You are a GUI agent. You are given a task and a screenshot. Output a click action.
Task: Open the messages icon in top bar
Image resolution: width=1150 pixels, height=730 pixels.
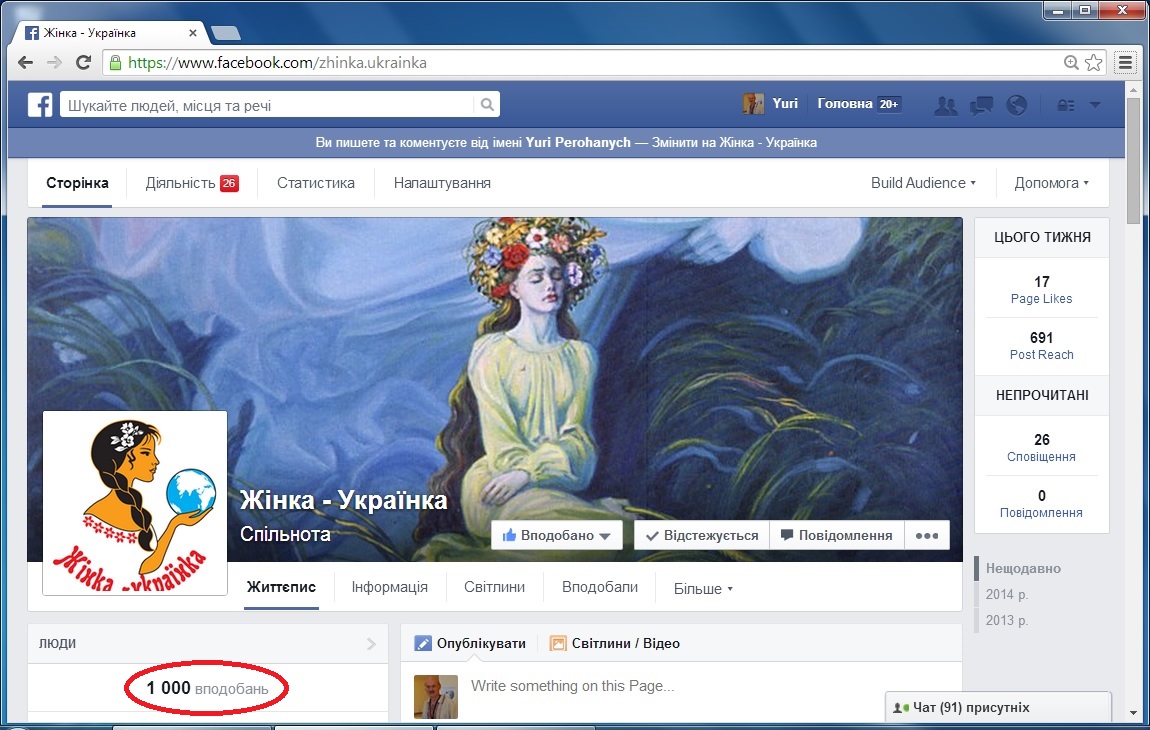coord(981,105)
